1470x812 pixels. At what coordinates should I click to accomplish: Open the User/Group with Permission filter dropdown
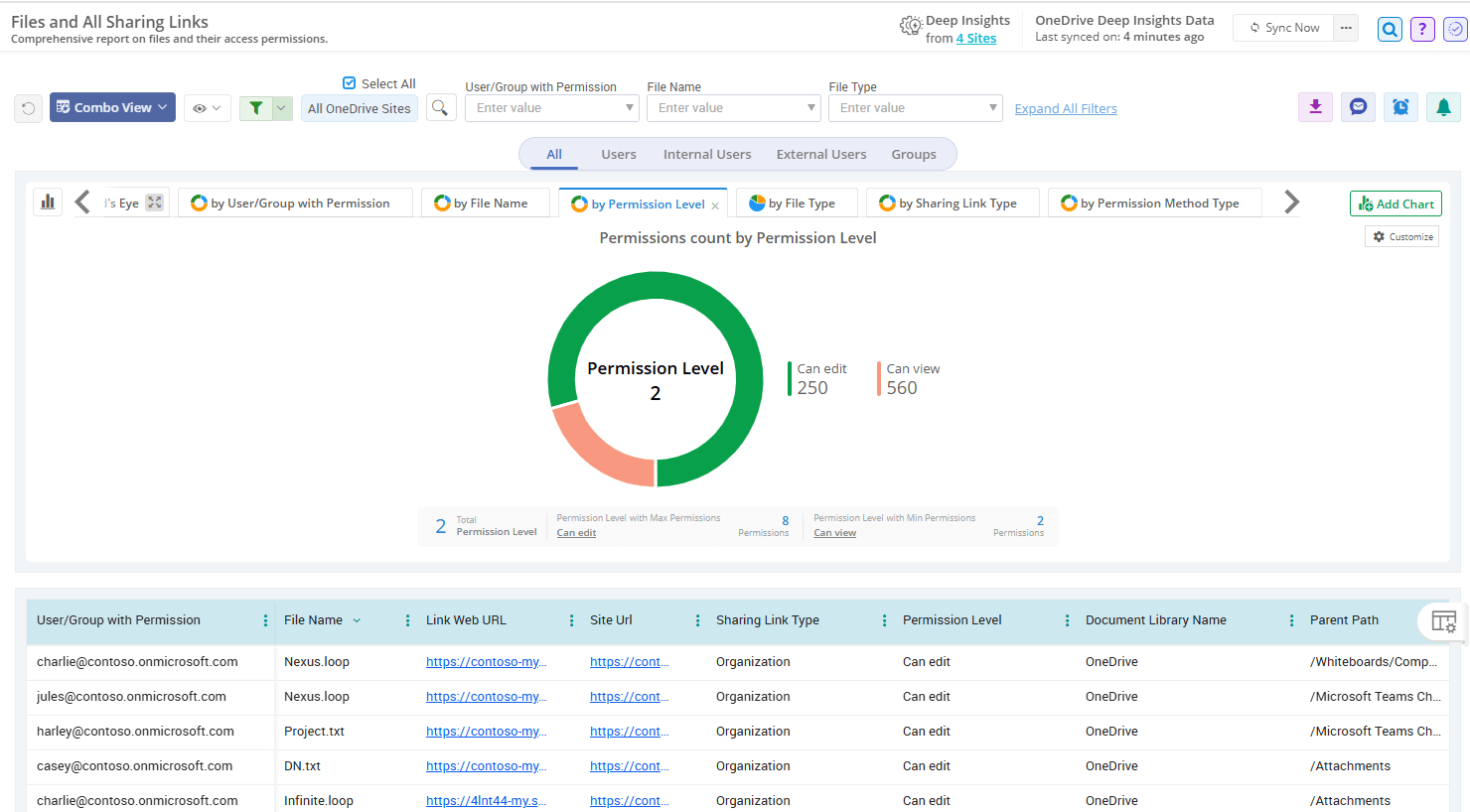(629, 108)
